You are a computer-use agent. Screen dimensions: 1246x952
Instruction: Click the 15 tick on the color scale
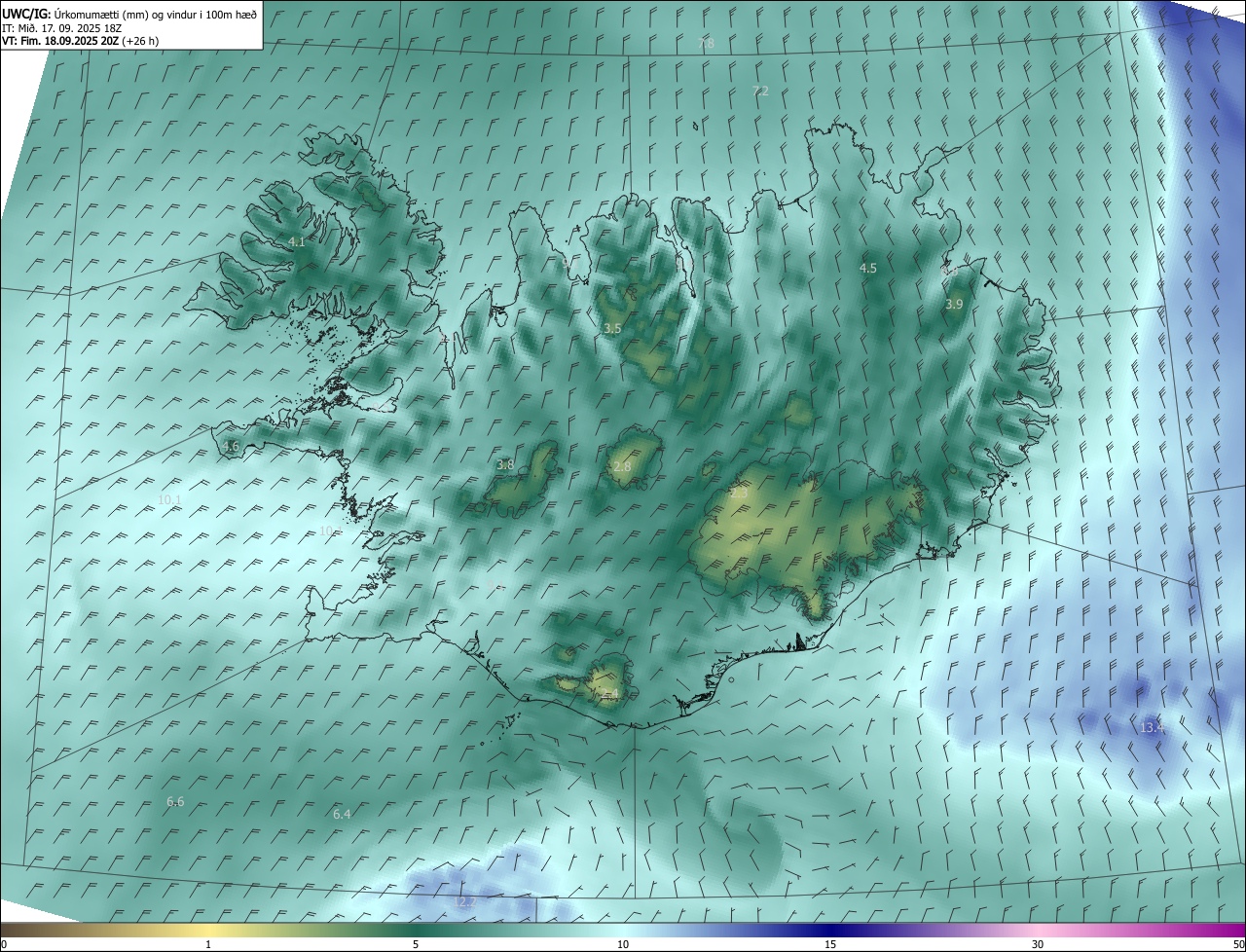pyautogui.click(x=830, y=944)
